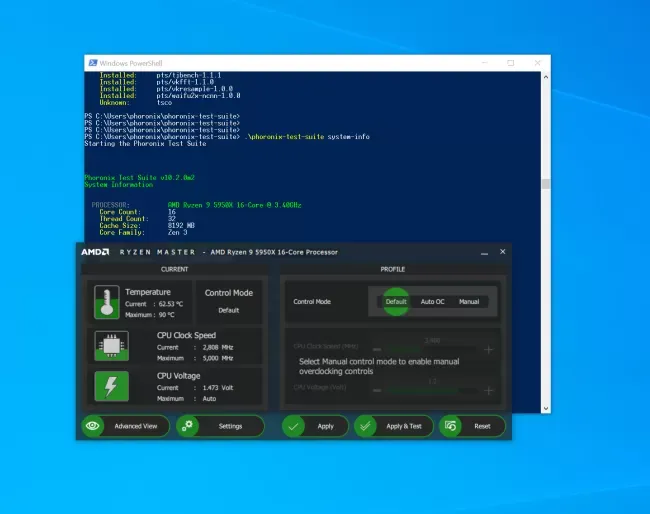Click the AMD logo in Ryzen Master
This screenshot has width=650, height=514.
pyautogui.click(x=95, y=252)
